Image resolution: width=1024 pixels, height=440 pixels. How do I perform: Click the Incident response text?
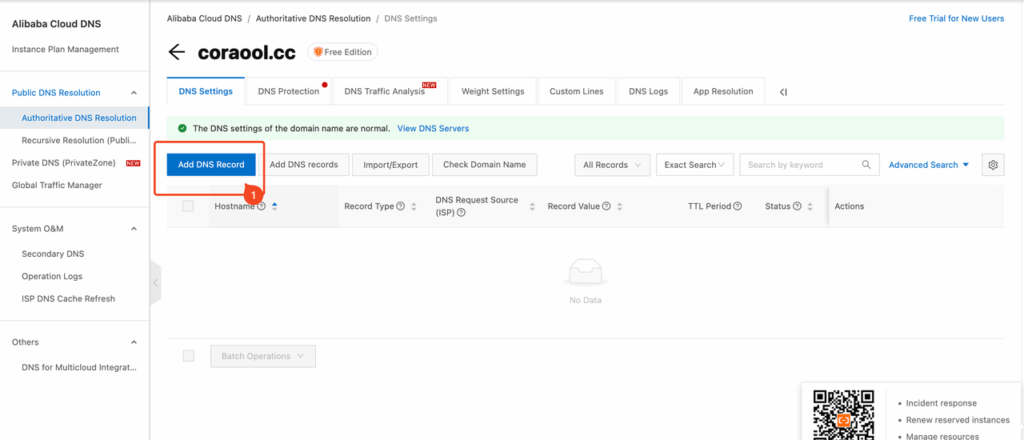(941, 403)
